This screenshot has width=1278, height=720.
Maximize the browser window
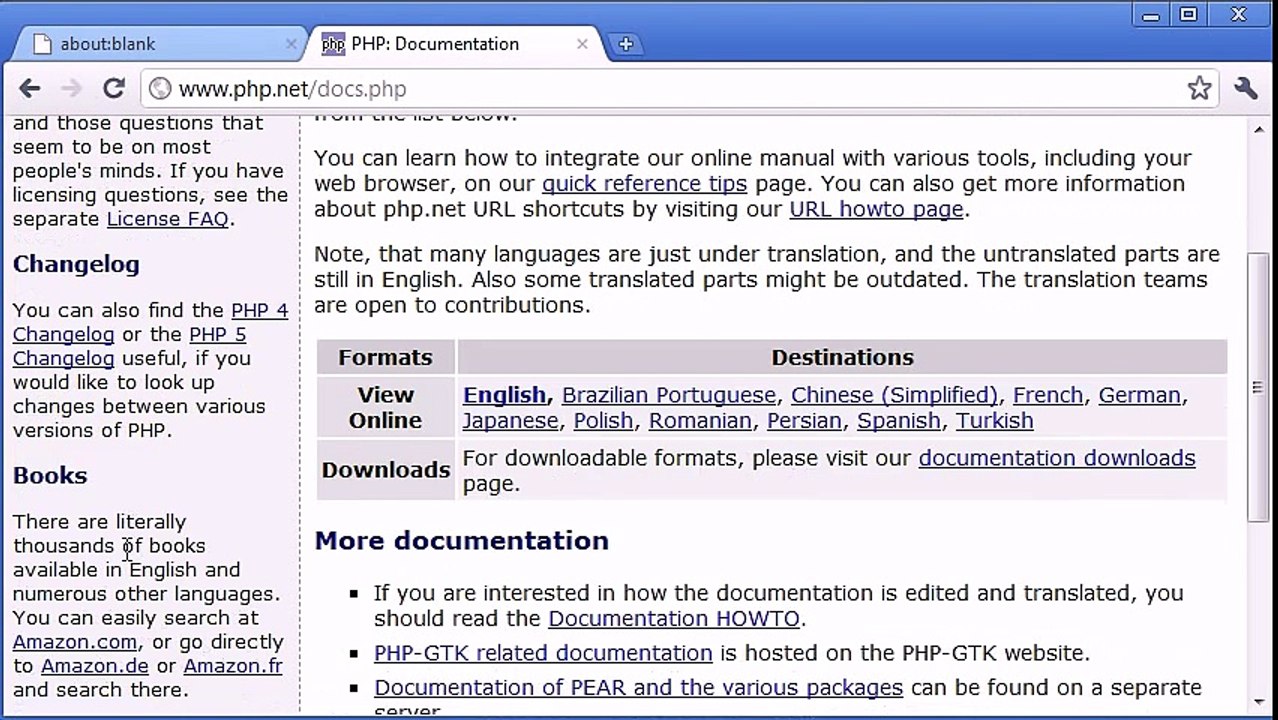point(1188,14)
